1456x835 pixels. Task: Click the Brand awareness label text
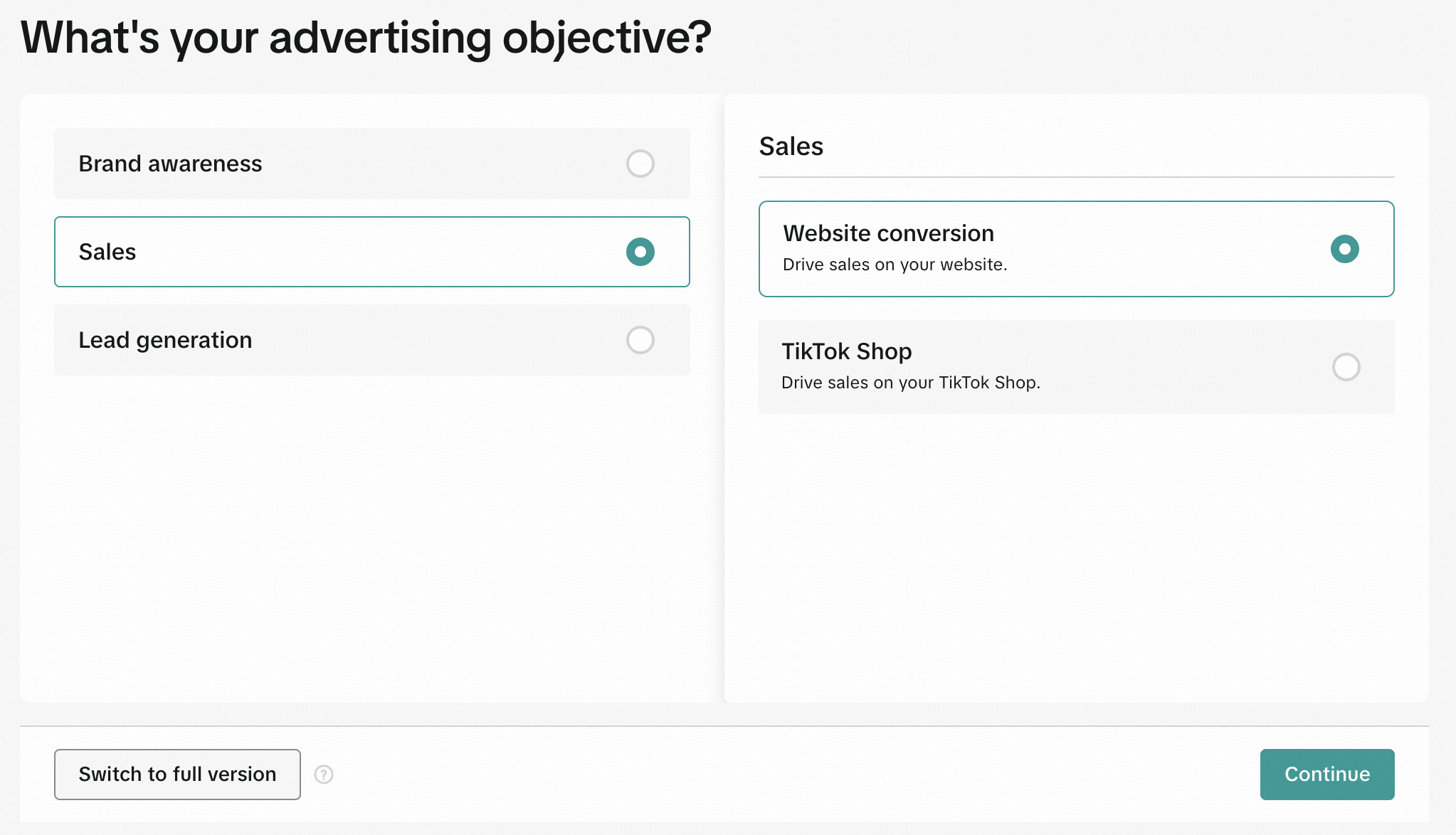point(170,164)
